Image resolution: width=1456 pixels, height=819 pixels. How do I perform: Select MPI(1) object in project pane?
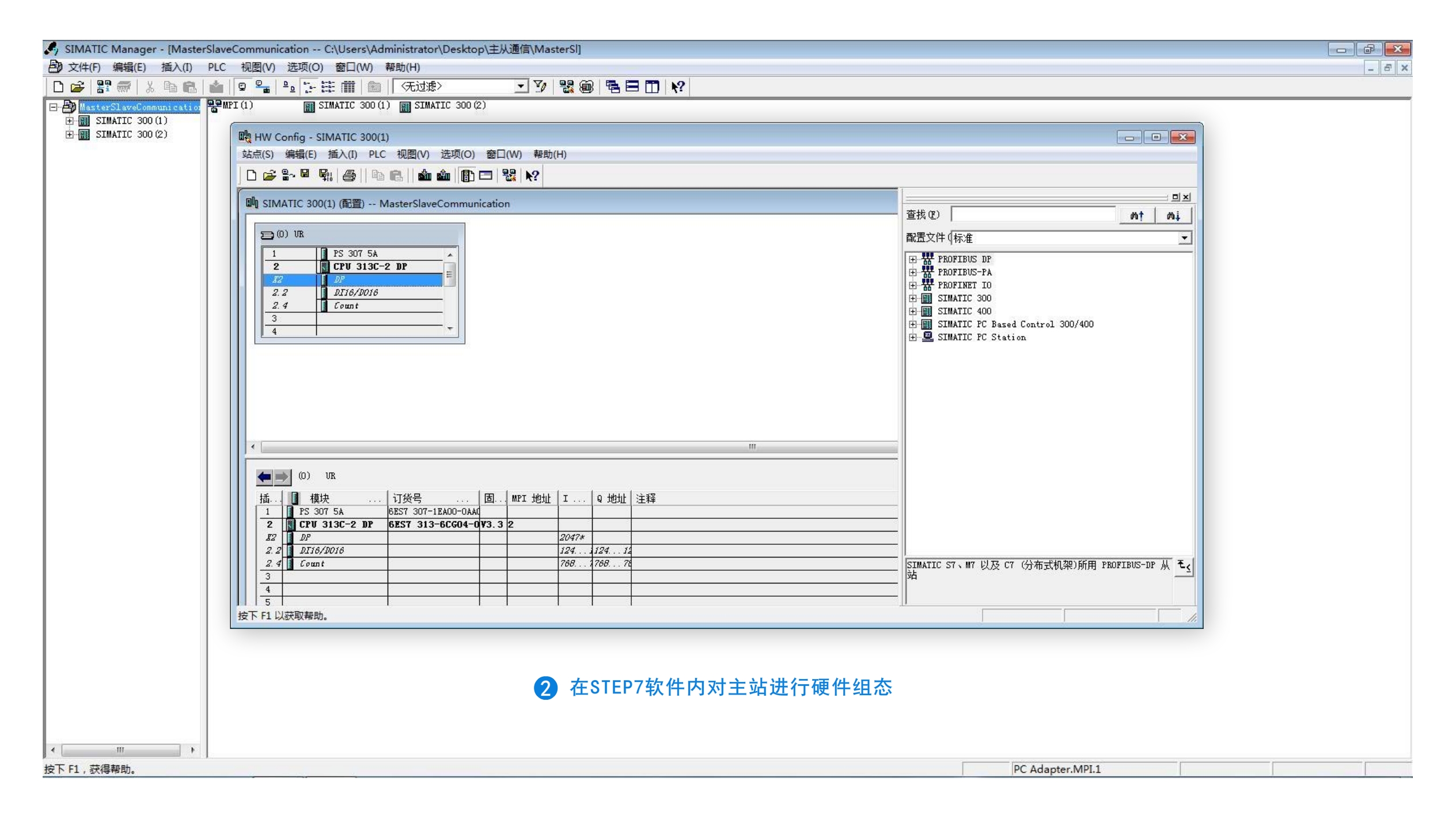[230, 105]
